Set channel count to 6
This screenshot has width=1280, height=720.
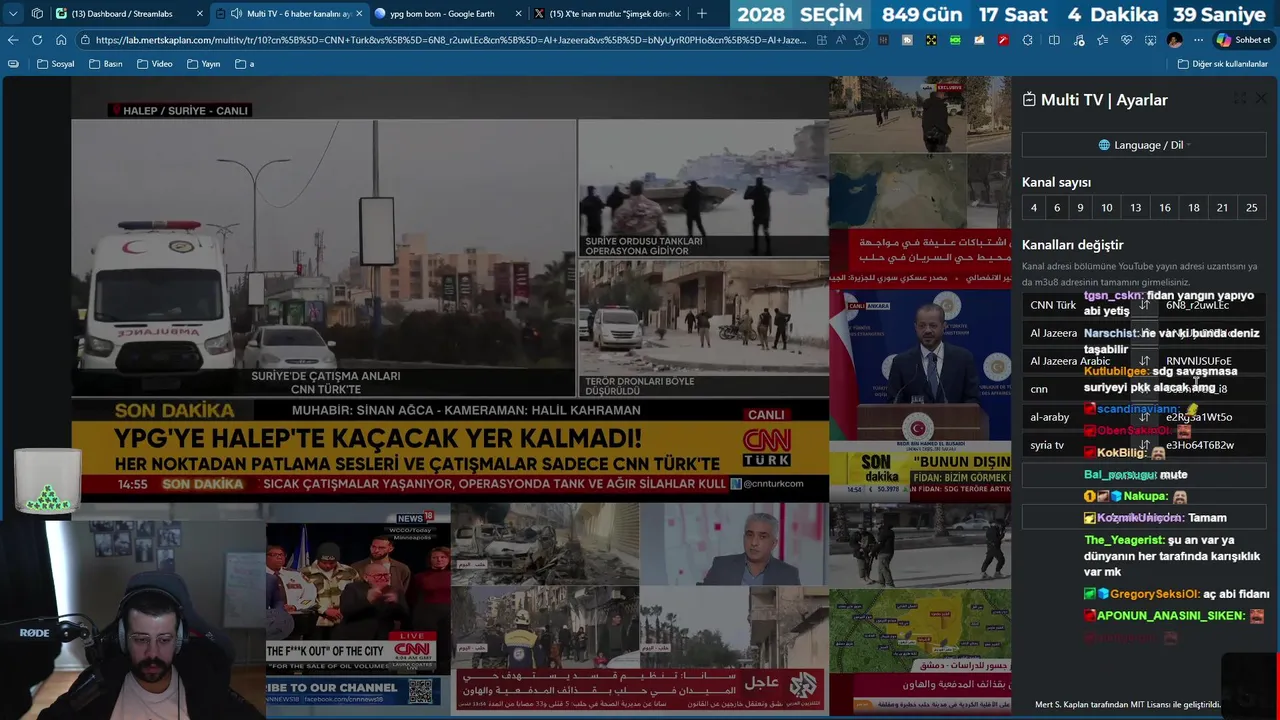point(1057,208)
